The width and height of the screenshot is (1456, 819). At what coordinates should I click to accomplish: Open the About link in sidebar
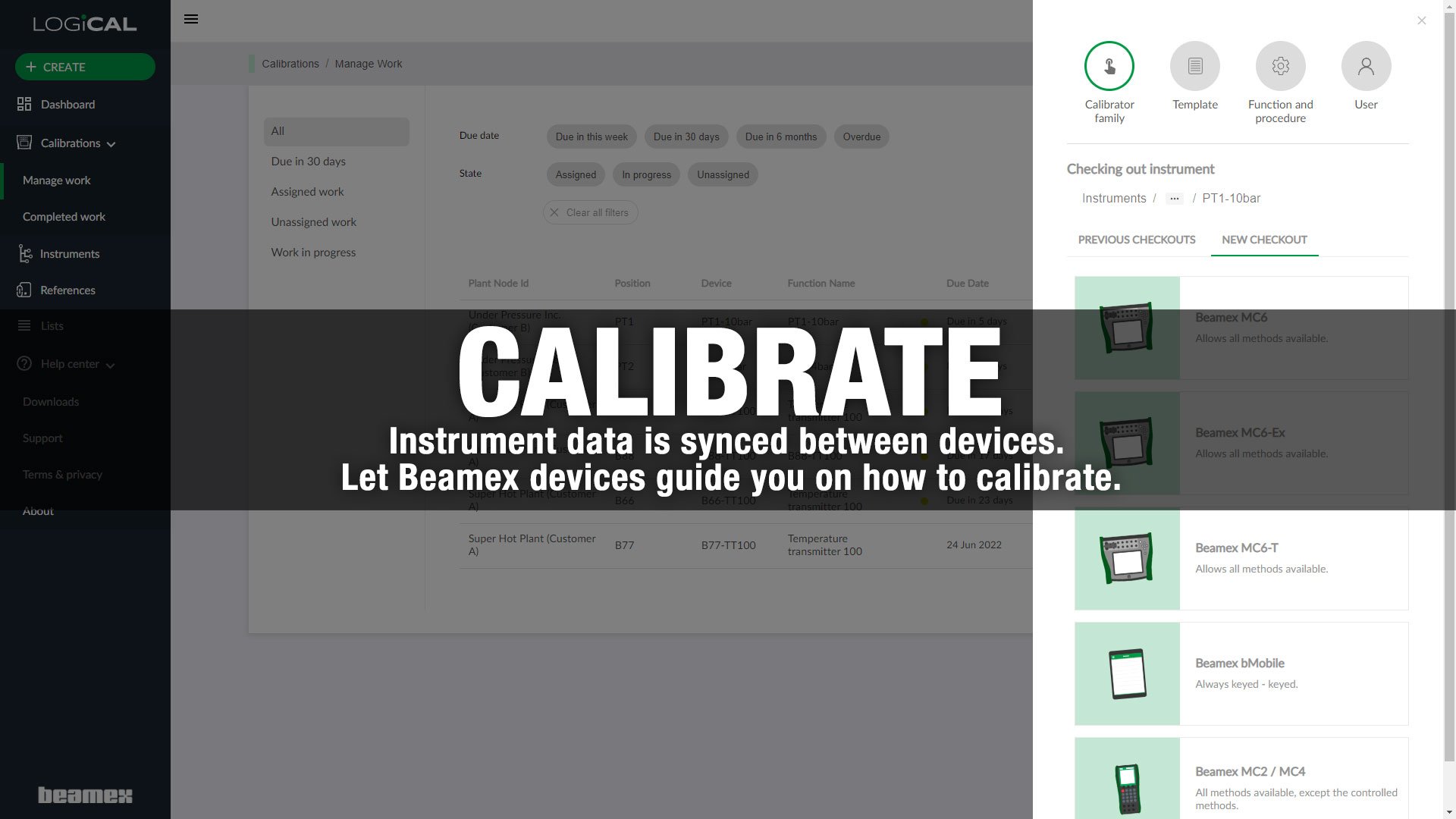(x=38, y=511)
